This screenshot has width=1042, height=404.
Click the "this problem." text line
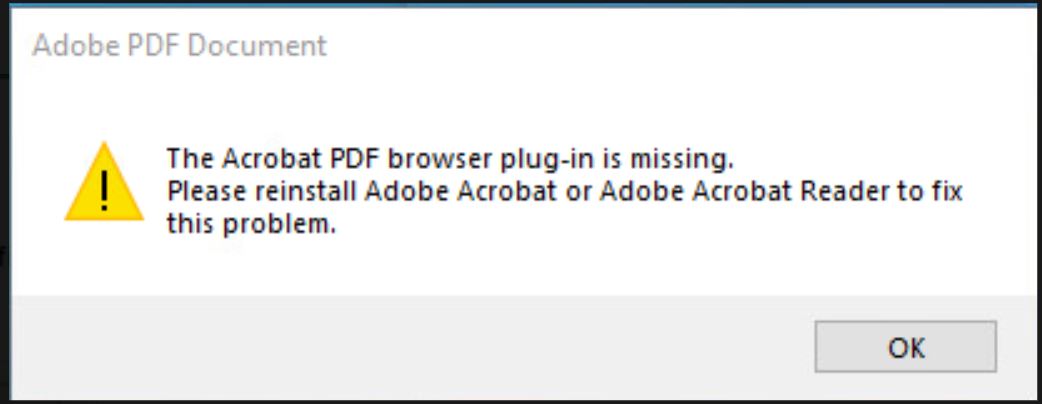pos(249,225)
